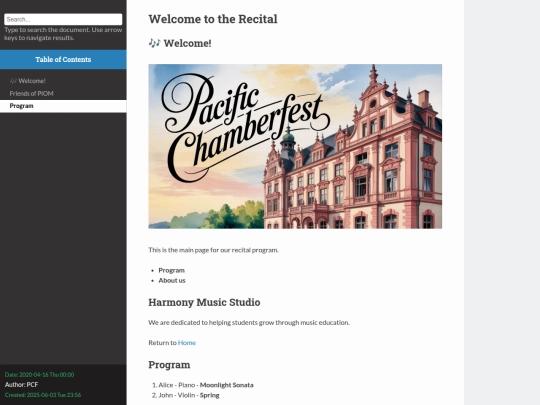Click the Date line in sidebar footer
This screenshot has width=540, height=405.
coord(40,375)
